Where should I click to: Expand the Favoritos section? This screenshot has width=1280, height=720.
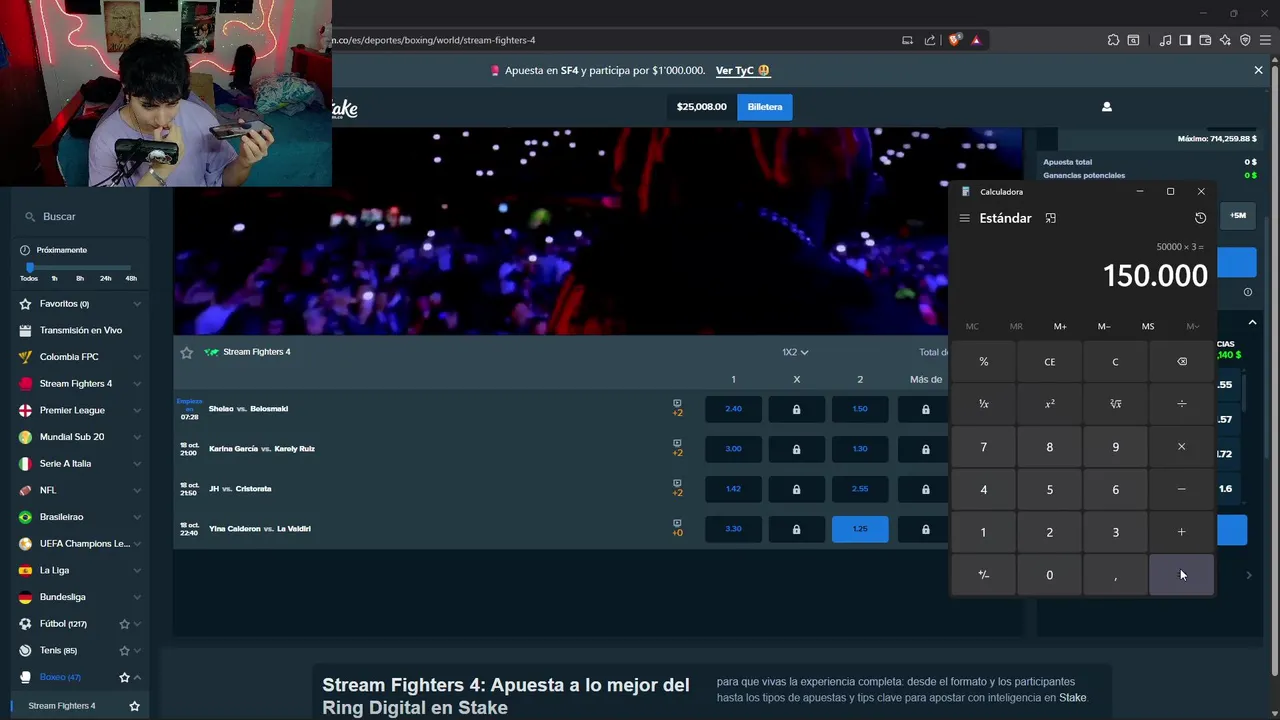tap(137, 304)
